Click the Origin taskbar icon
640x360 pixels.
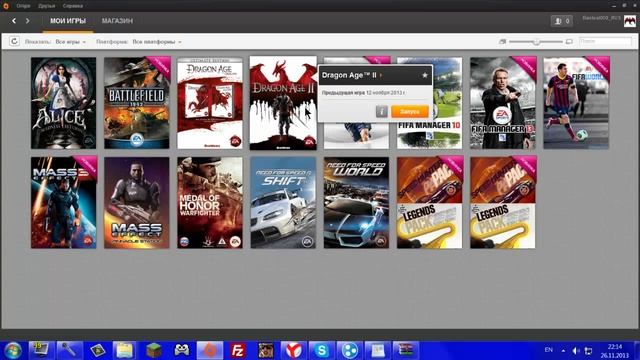point(209,351)
